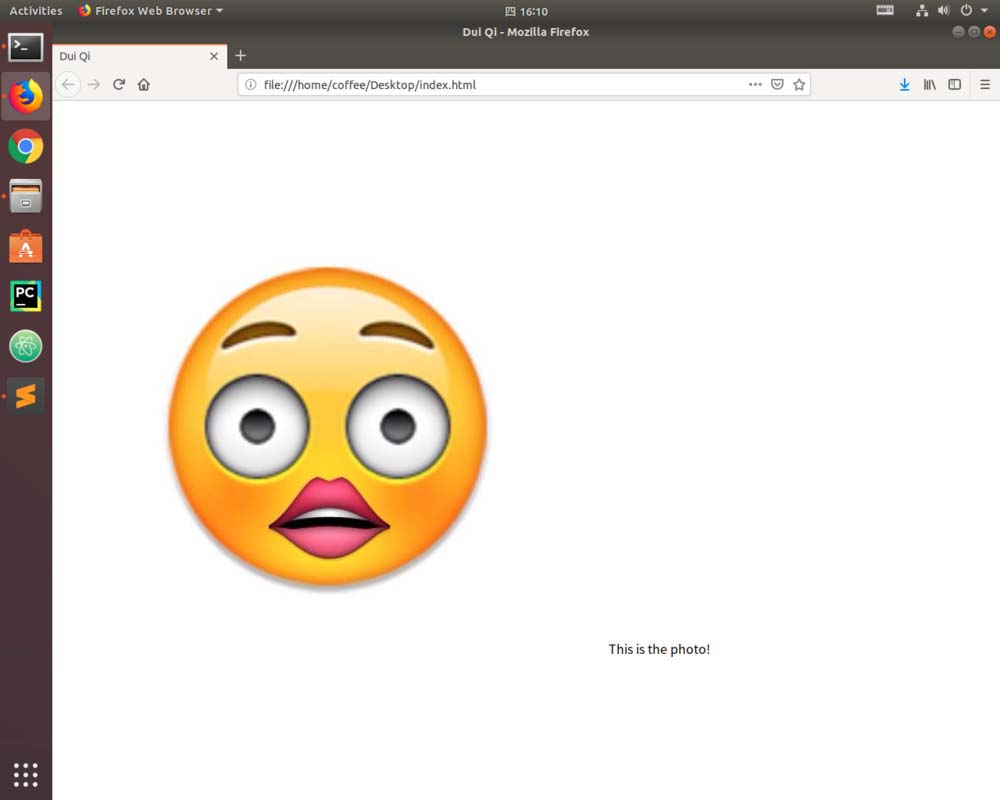Go forward one page in Firefox
The height and width of the screenshot is (800, 1000).
pos(94,84)
